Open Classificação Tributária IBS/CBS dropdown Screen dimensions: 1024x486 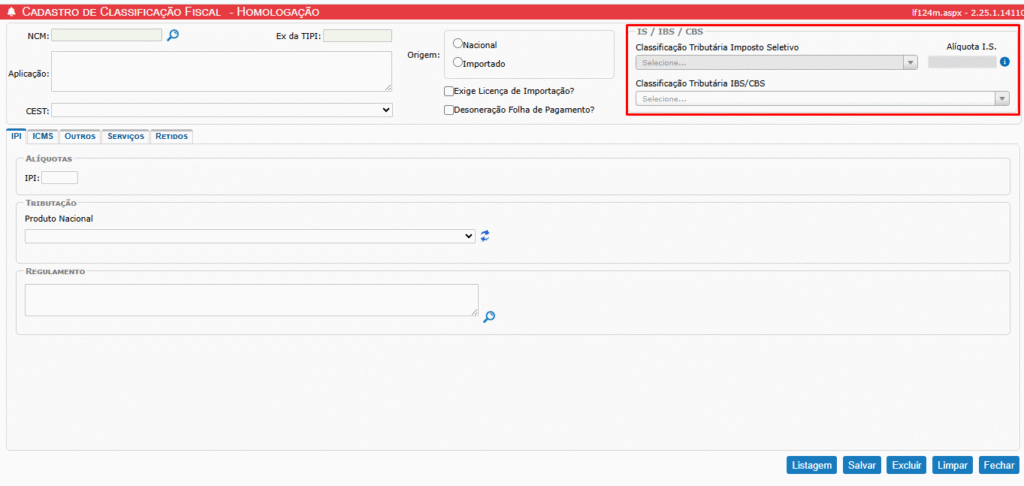822,99
